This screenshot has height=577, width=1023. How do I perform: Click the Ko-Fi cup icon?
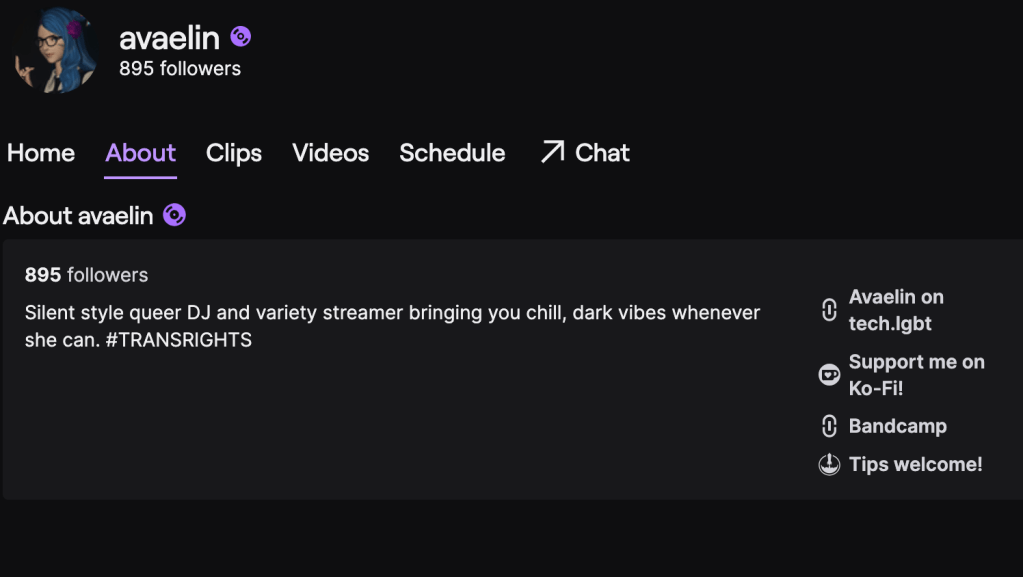pyautogui.click(x=829, y=375)
